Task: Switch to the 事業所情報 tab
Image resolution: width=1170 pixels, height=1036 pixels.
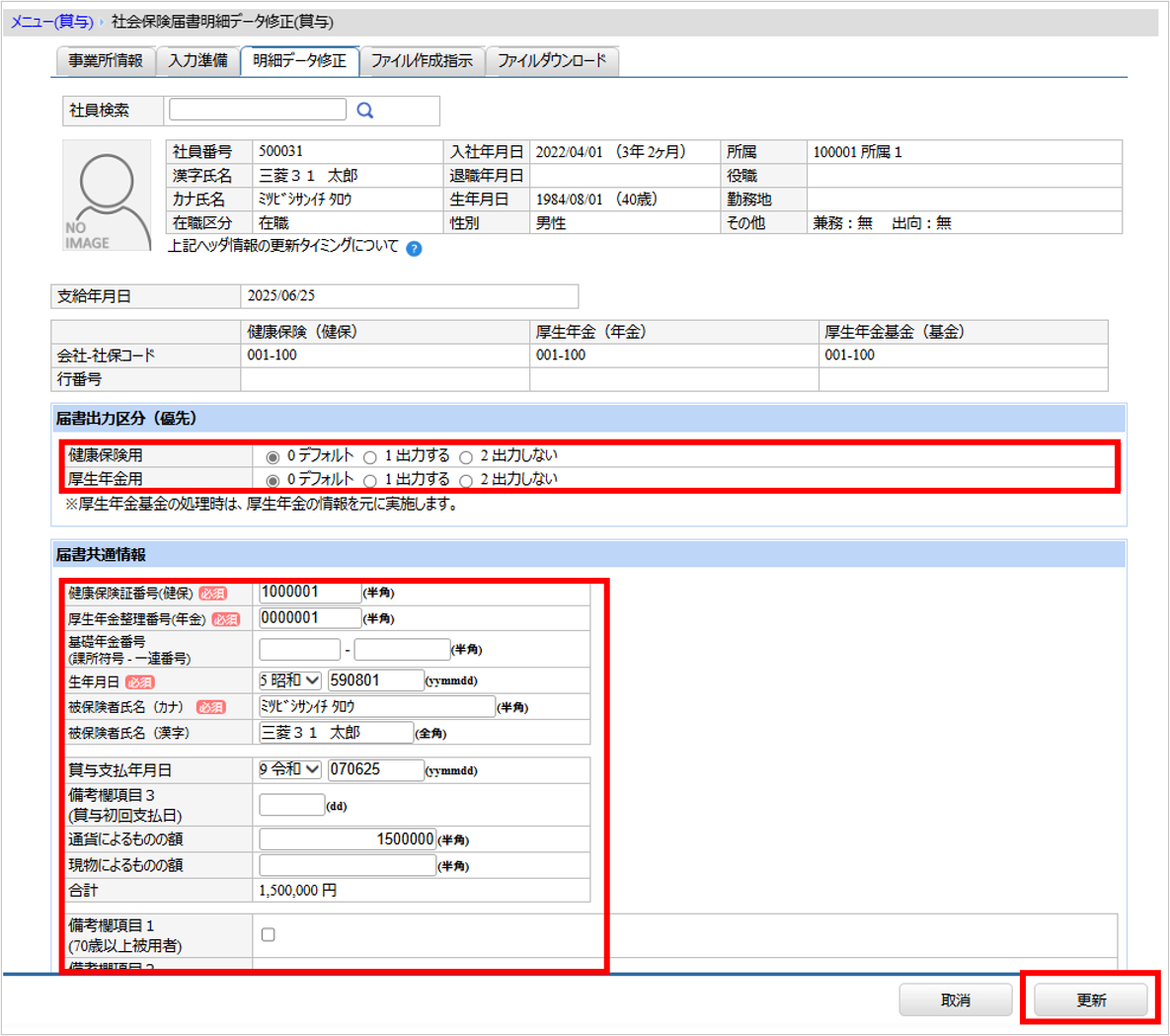Action: [x=106, y=60]
